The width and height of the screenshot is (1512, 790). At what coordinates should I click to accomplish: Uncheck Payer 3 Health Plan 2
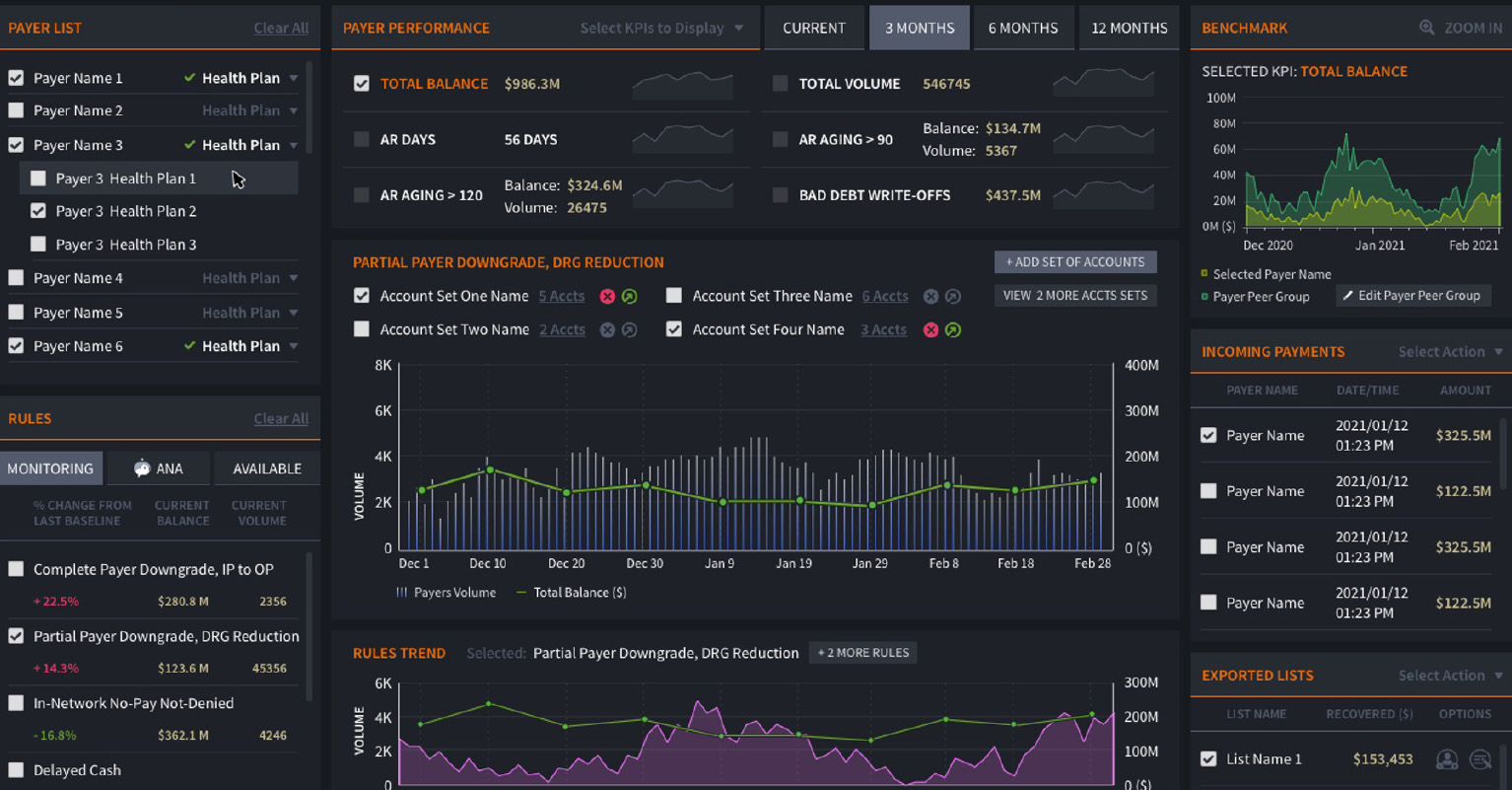[x=38, y=211]
